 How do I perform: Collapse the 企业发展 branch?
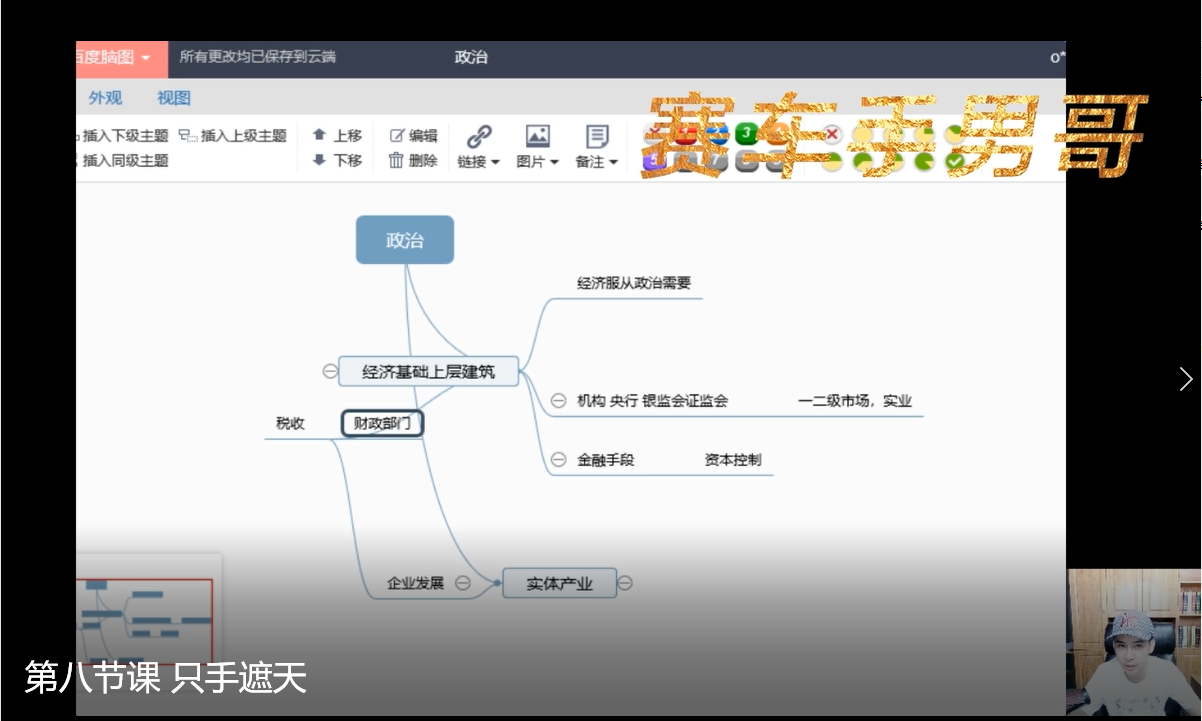tap(462, 583)
